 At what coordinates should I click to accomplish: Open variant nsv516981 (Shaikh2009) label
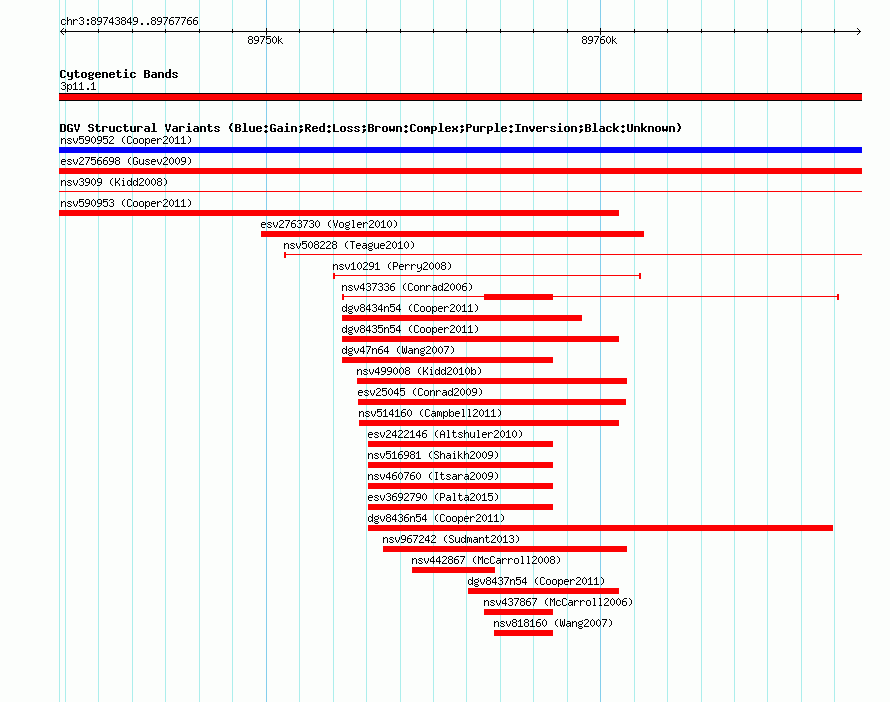click(433, 455)
